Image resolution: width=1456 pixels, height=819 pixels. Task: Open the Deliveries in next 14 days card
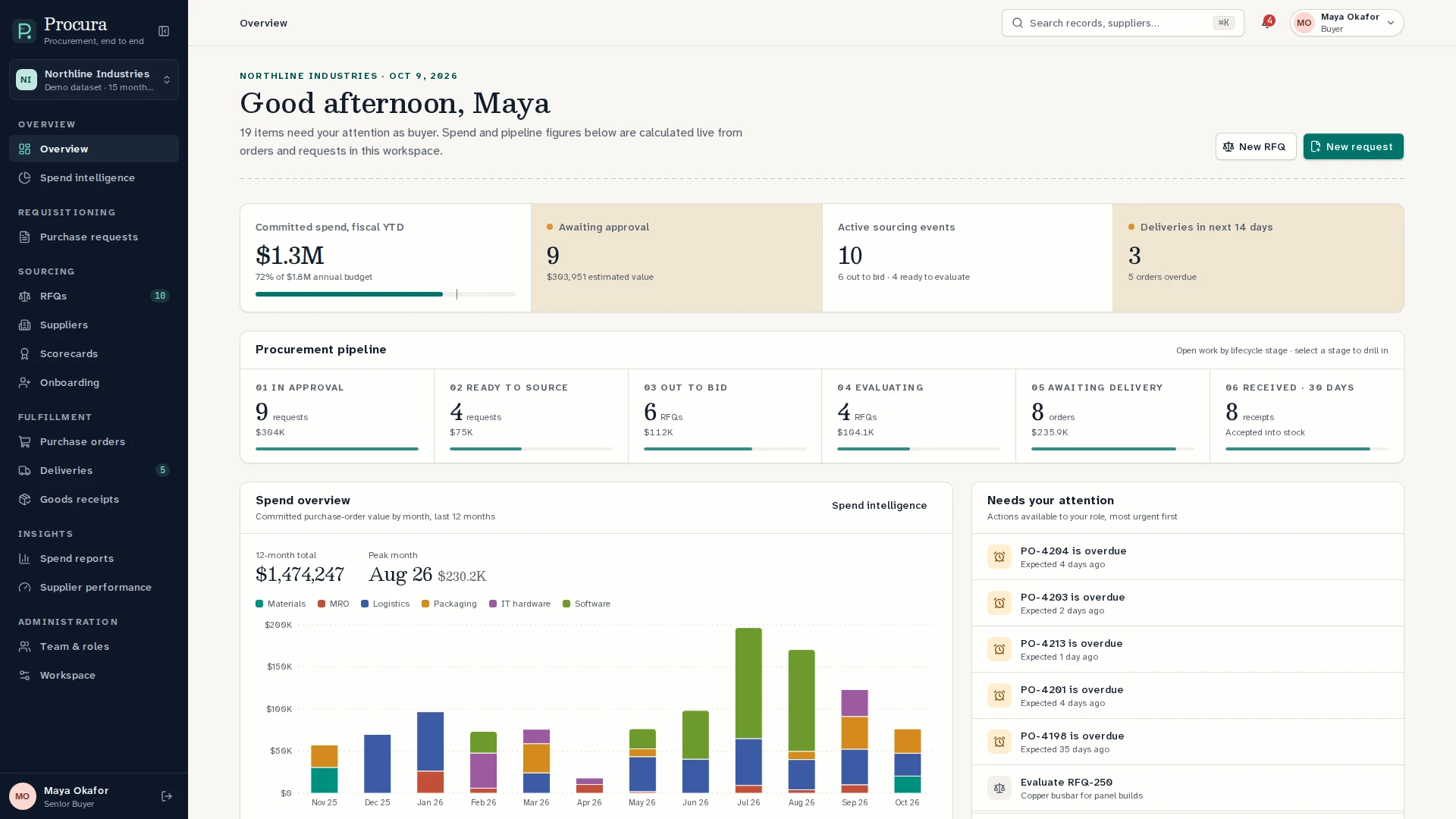coord(1258,258)
